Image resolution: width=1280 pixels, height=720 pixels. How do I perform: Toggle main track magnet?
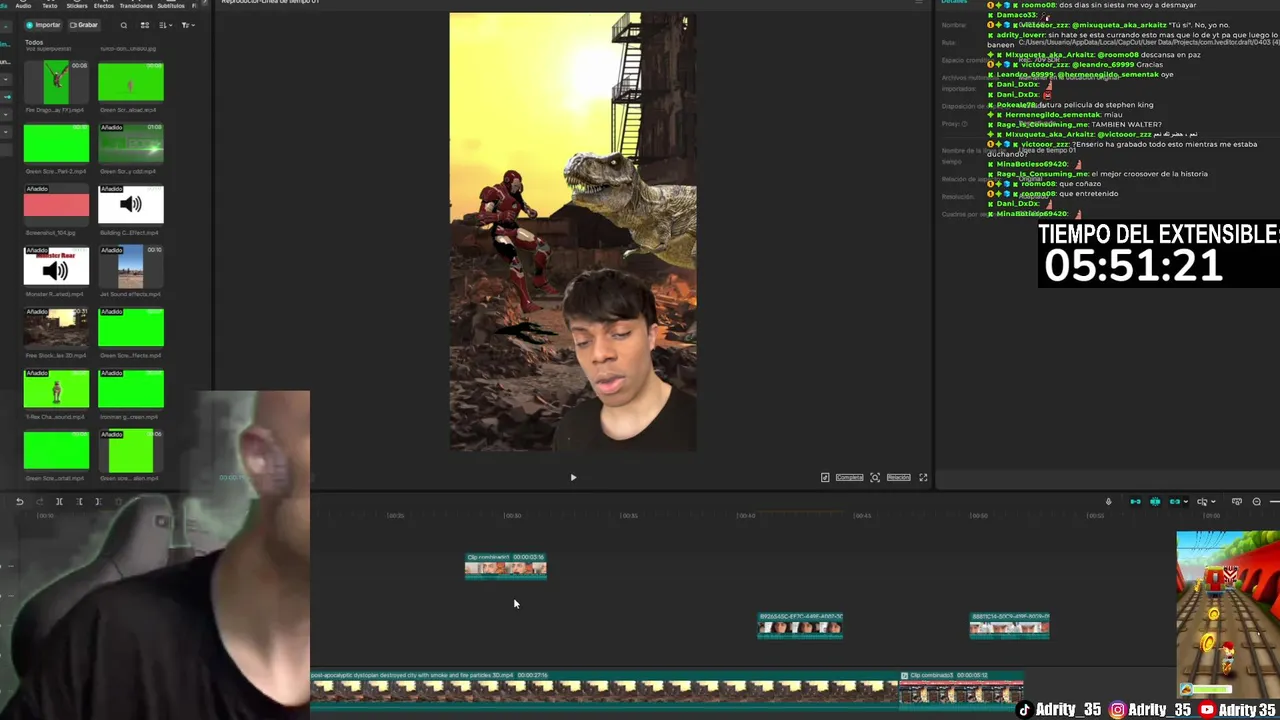[x=1135, y=502]
